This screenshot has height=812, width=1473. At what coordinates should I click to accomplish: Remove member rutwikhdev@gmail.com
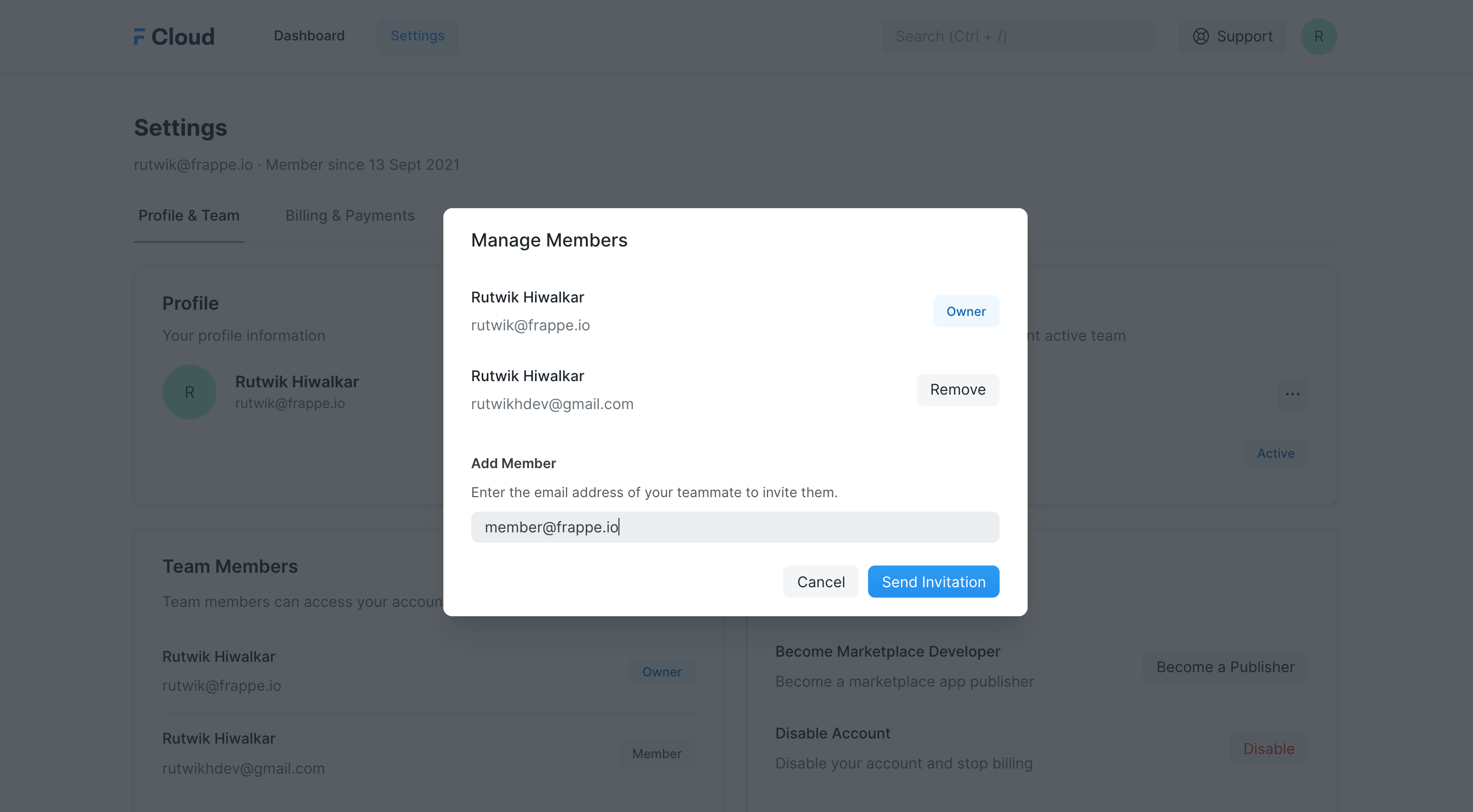[x=957, y=389]
